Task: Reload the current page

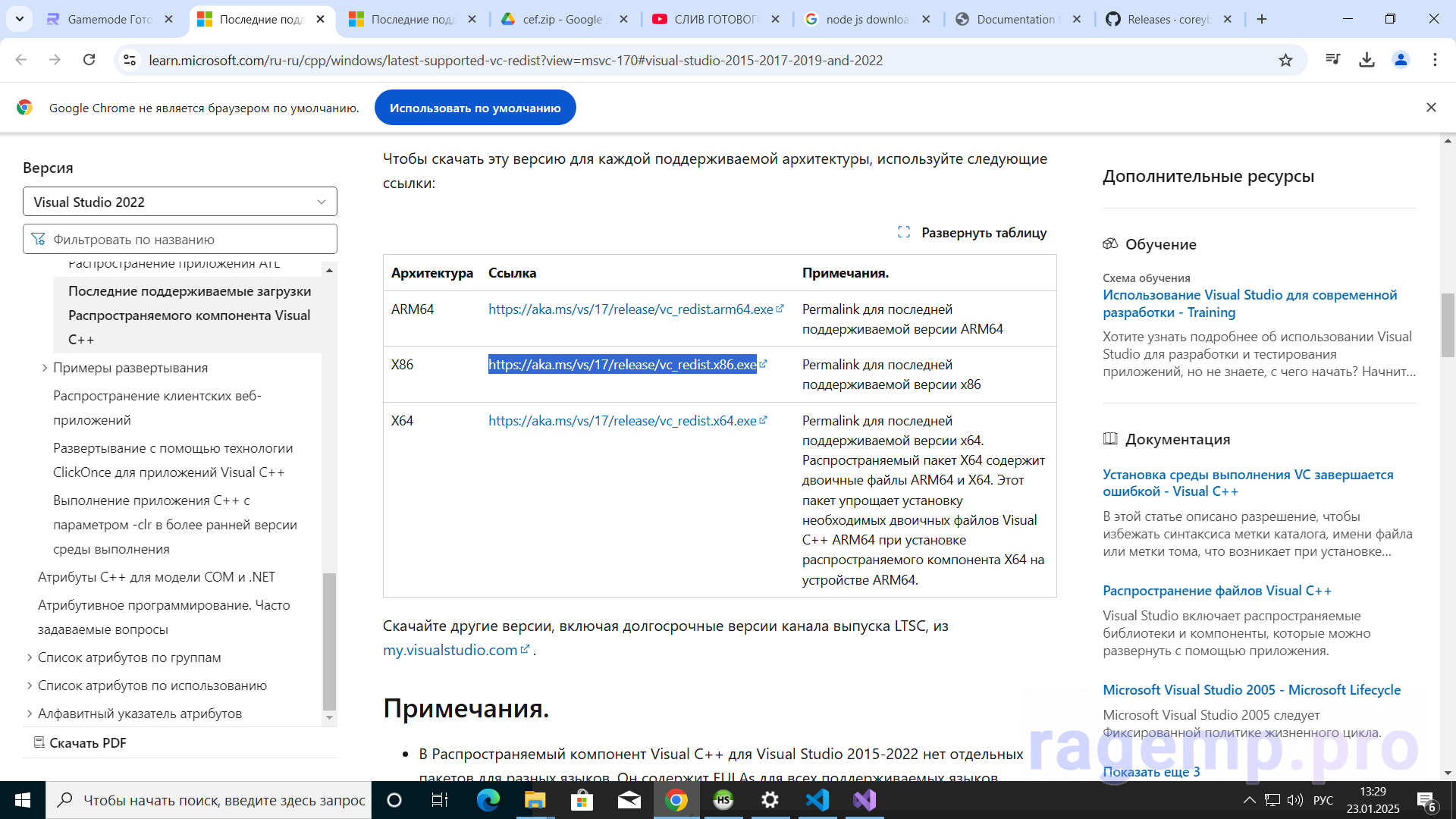Action: [x=89, y=60]
